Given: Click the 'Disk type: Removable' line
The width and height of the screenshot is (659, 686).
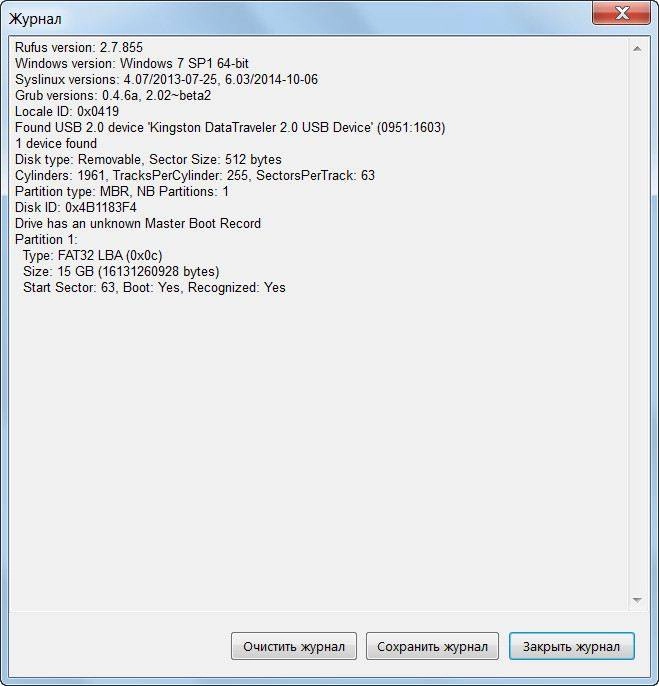Looking at the screenshot, I should (x=148, y=159).
